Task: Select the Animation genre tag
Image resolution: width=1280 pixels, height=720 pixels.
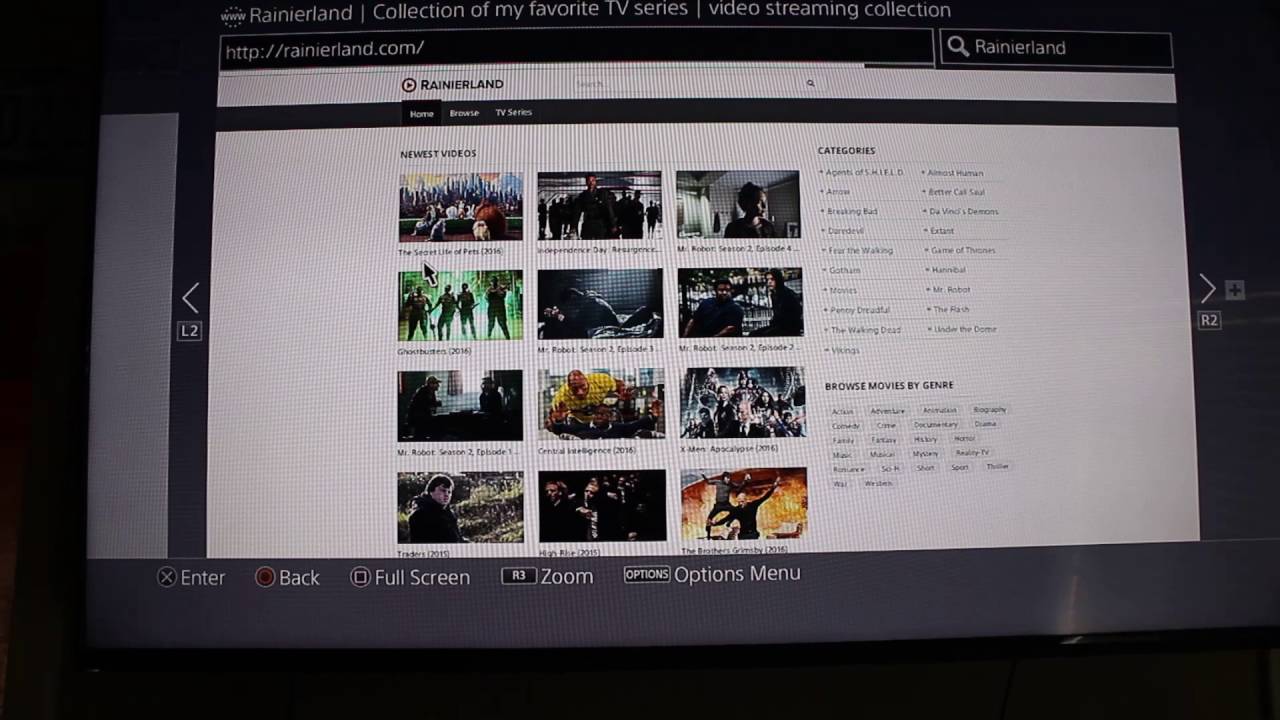Action: click(939, 410)
